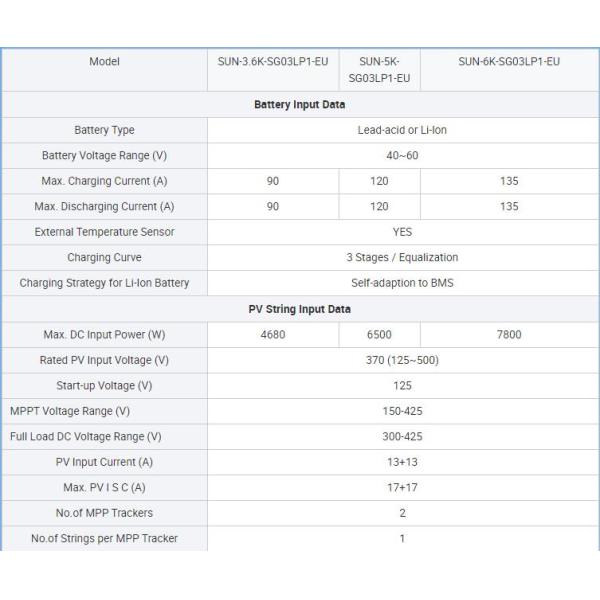This screenshot has height=600, width=600.
Task: Select the SUN-3.6K-SG03LP1-EU column header
Action: [273, 62]
